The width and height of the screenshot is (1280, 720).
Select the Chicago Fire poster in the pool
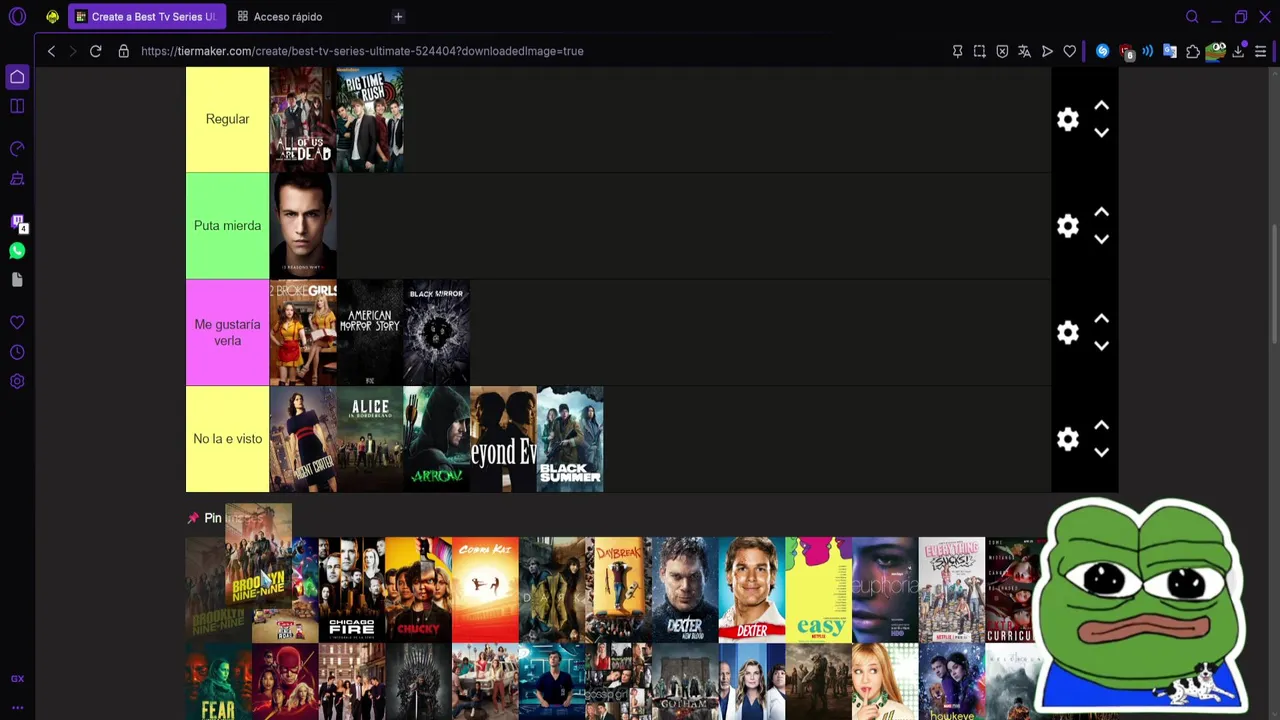coord(352,590)
